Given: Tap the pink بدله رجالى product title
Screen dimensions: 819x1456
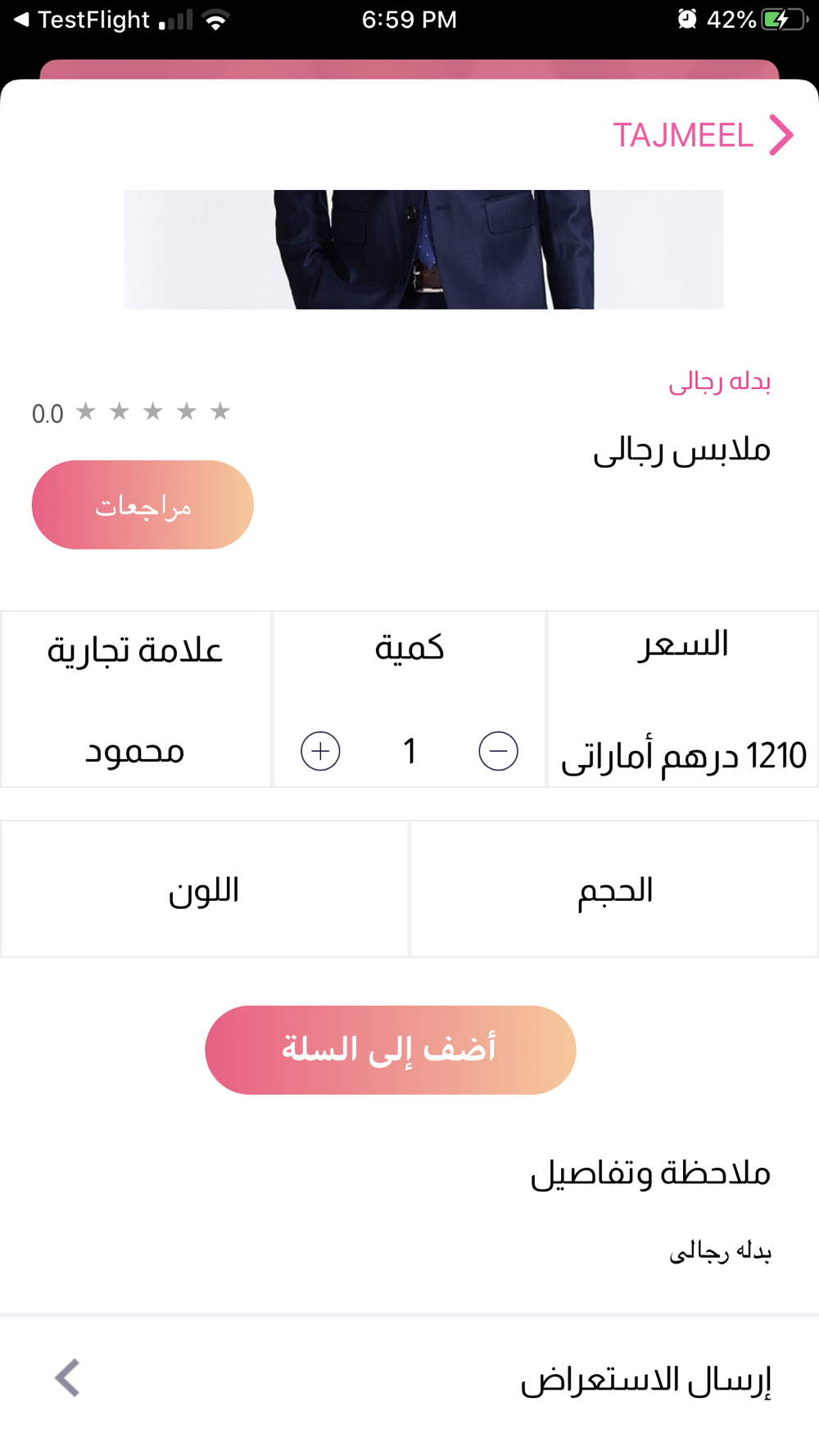Looking at the screenshot, I should [720, 382].
